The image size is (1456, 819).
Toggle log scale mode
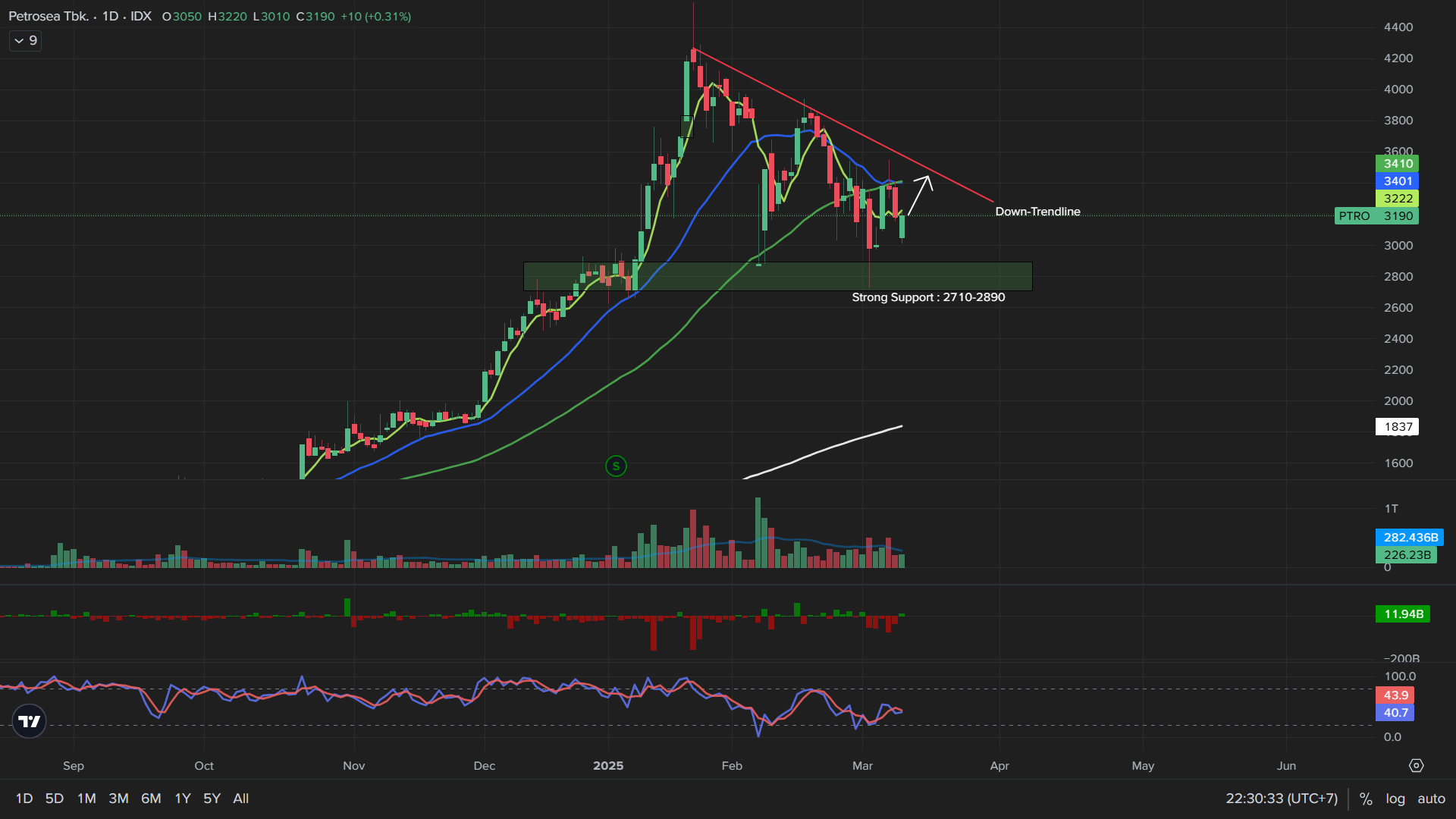(x=1395, y=799)
